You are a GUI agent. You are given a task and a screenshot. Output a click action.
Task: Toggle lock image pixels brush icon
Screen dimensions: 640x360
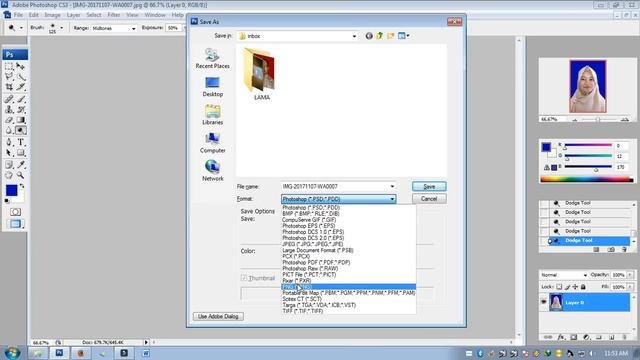coord(567,287)
